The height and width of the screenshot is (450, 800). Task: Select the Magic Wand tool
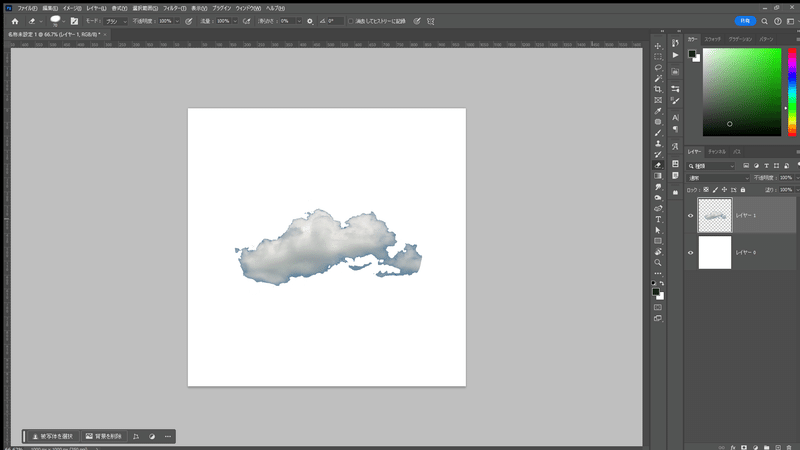coord(658,79)
